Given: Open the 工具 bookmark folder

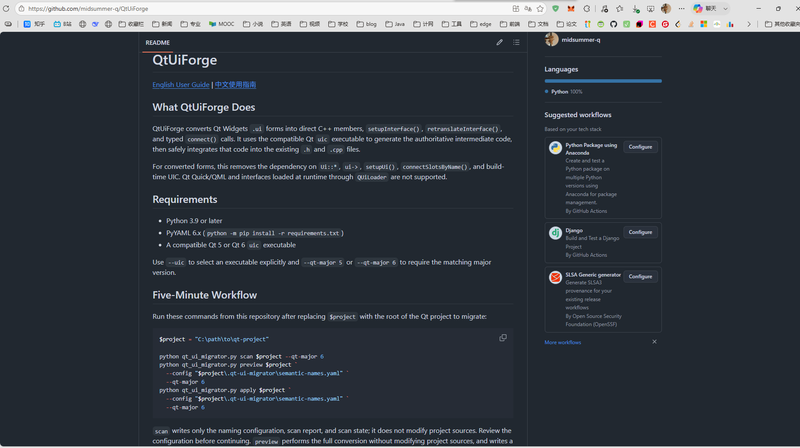Looking at the screenshot, I should tap(452, 24).
